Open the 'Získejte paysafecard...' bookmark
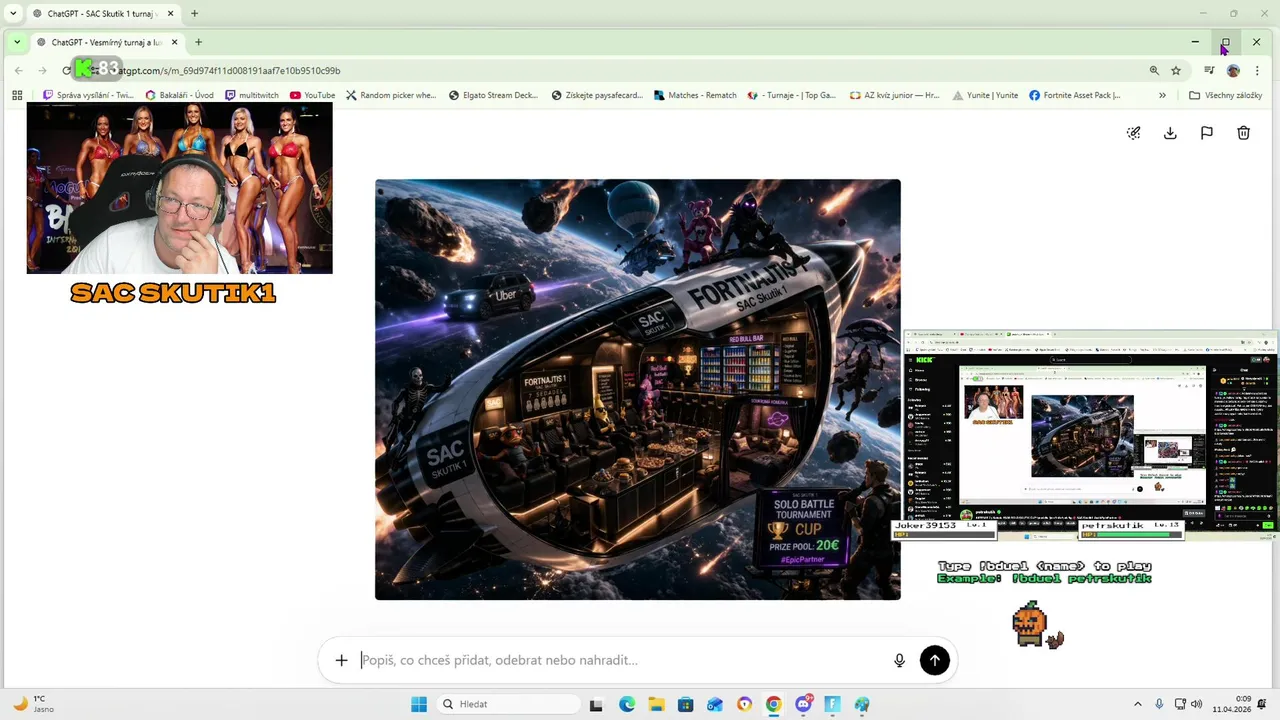 click(597, 95)
